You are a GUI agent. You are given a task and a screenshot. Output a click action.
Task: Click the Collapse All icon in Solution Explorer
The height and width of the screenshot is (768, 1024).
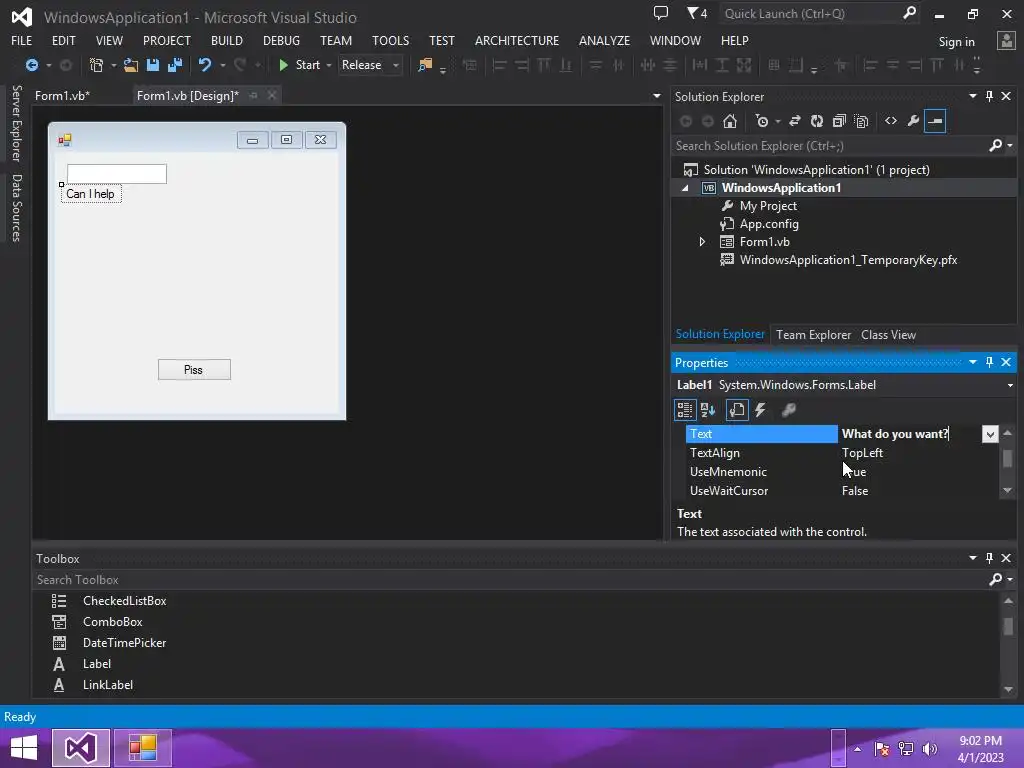(839, 121)
